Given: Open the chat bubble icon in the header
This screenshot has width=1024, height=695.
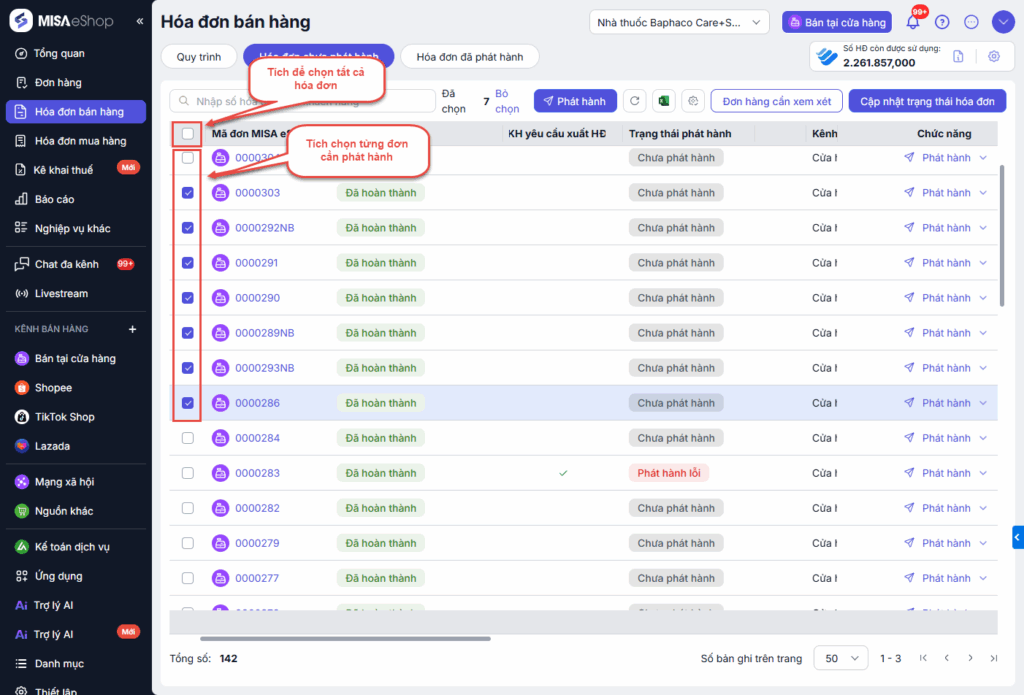Looking at the screenshot, I should (971, 22).
